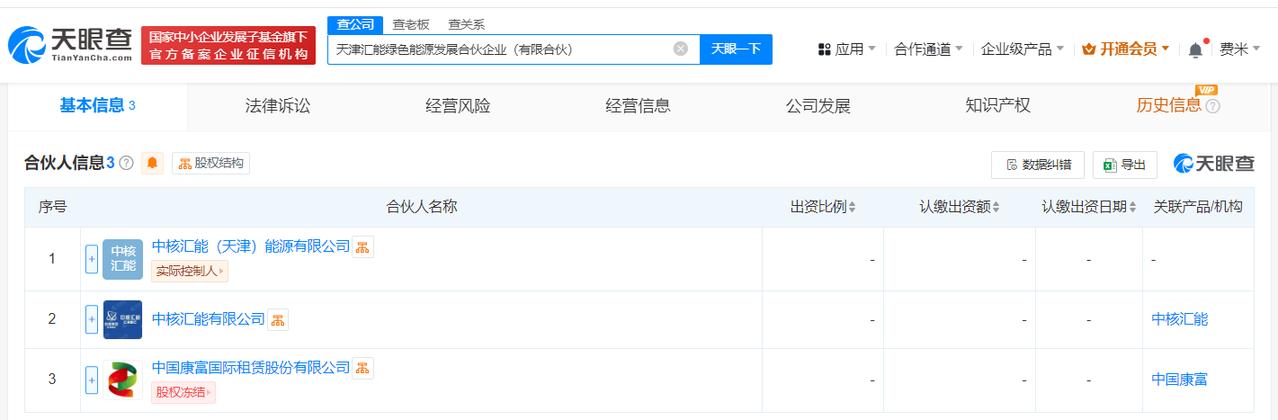Open the 费米 user account menu

1239,49
